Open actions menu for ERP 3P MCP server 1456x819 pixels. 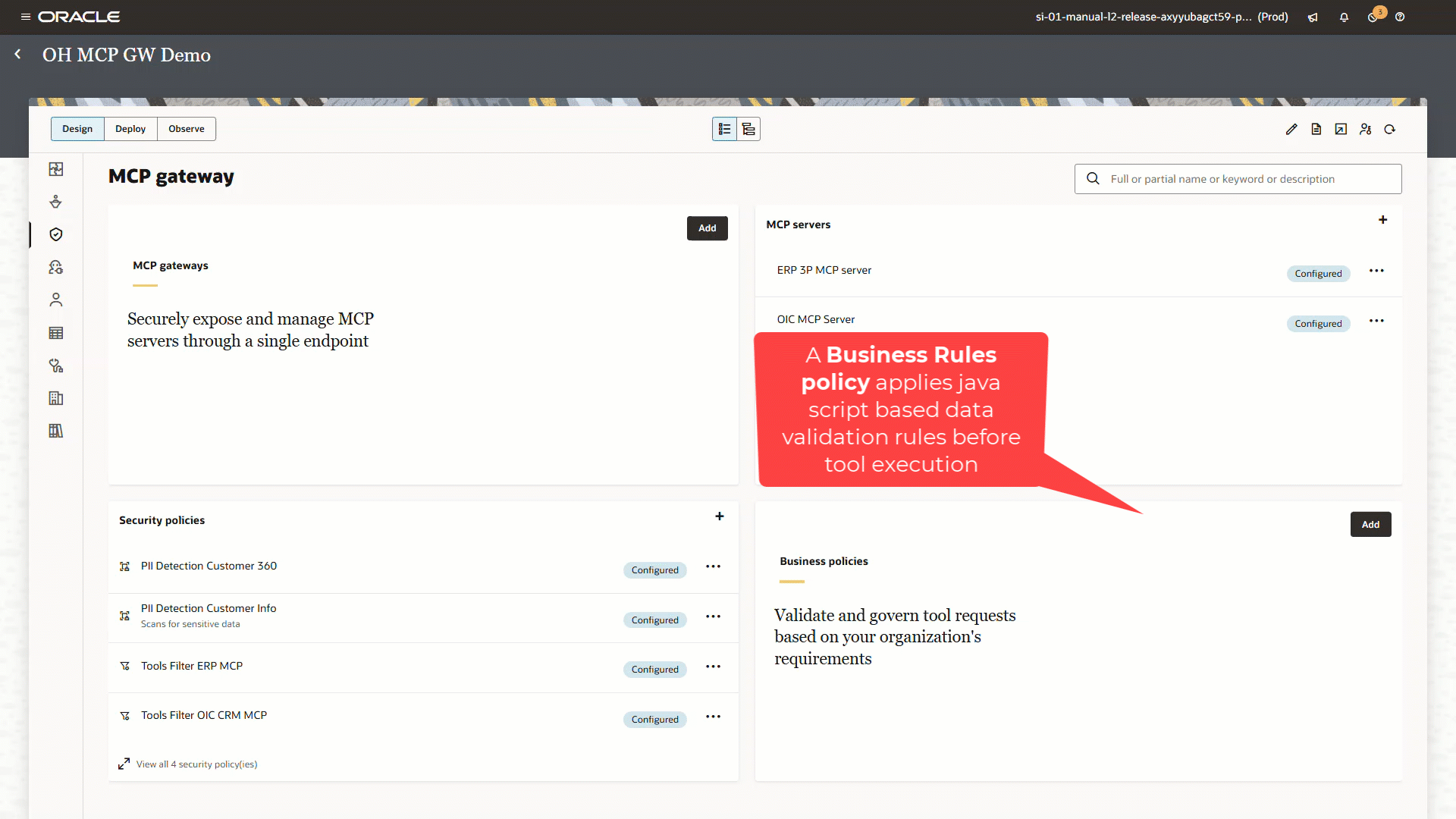click(x=1377, y=271)
